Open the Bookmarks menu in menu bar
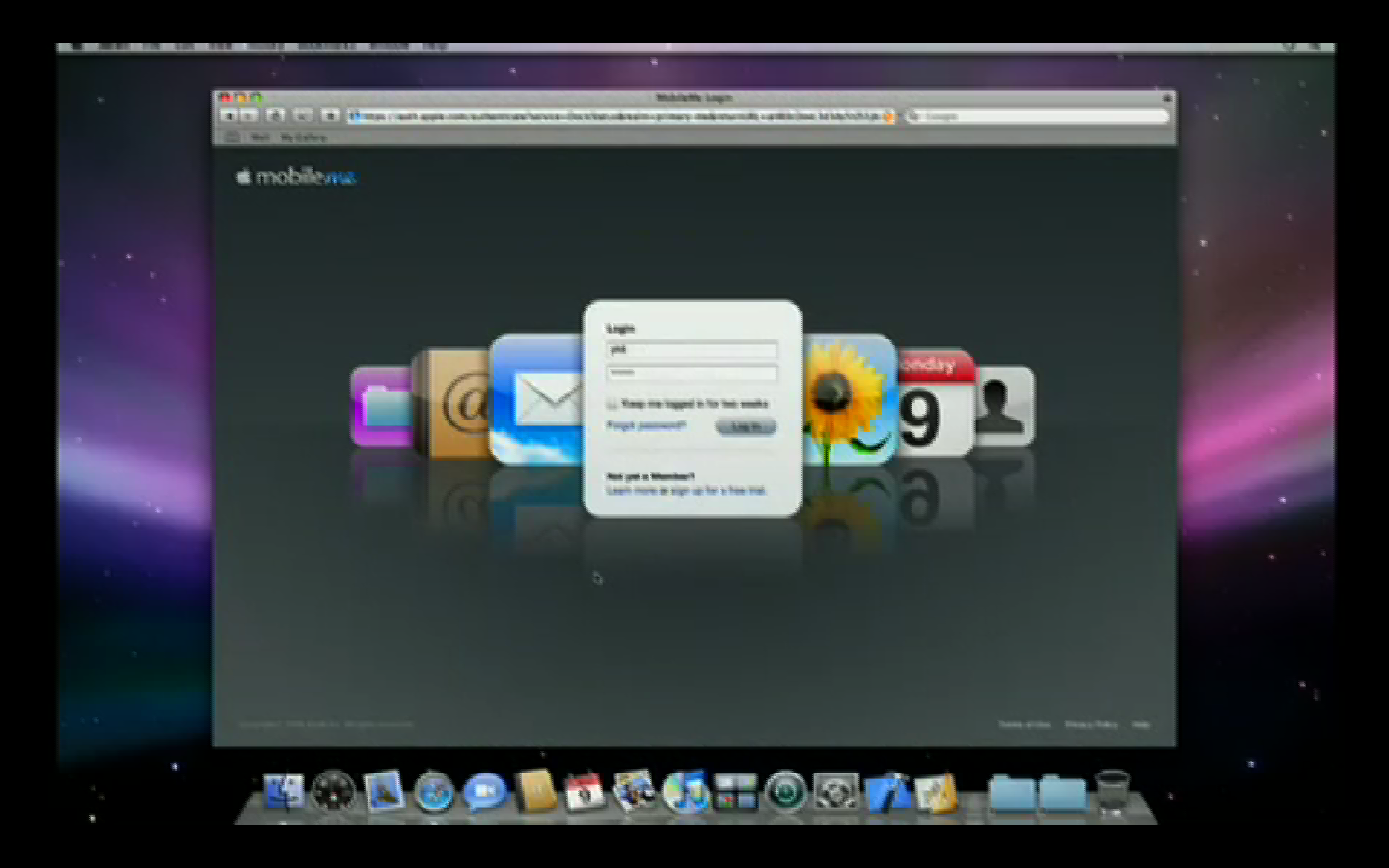 click(x=327, y=45)
